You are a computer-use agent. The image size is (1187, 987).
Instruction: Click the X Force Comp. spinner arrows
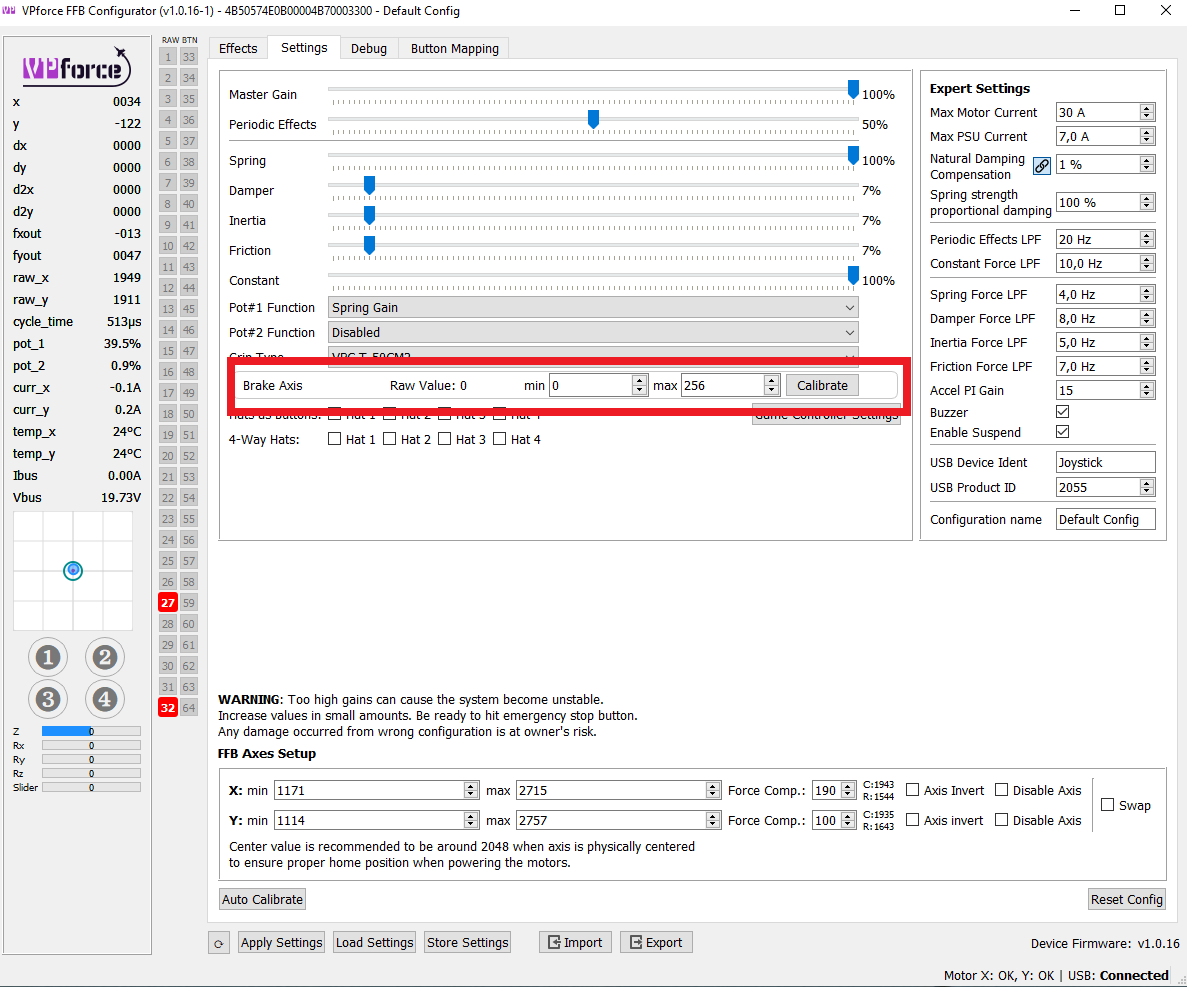coord(848,790)
